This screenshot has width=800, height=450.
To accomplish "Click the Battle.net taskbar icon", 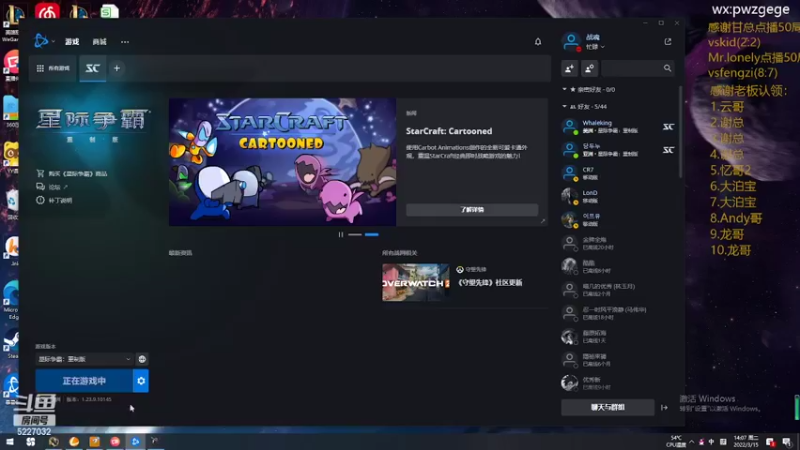I will [x=135, y=441].
